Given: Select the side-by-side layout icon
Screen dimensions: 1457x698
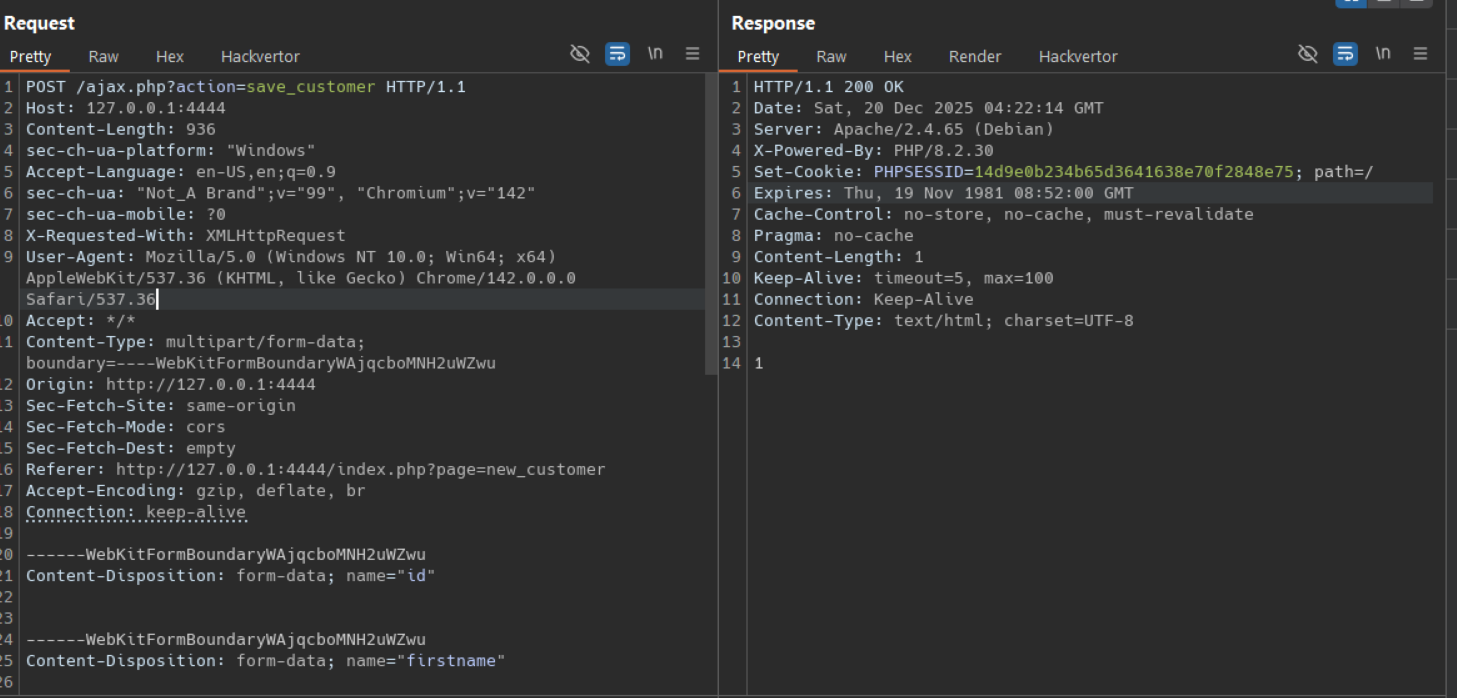Looking at the screenshot, I should (1350, 3).
